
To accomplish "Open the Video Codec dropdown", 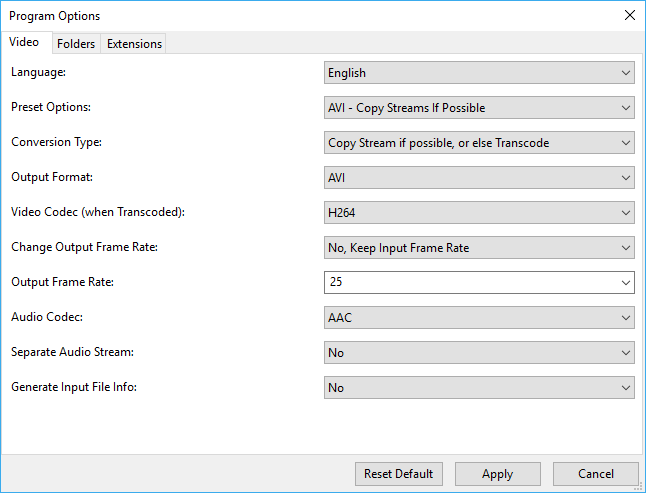I will (479, 213).
